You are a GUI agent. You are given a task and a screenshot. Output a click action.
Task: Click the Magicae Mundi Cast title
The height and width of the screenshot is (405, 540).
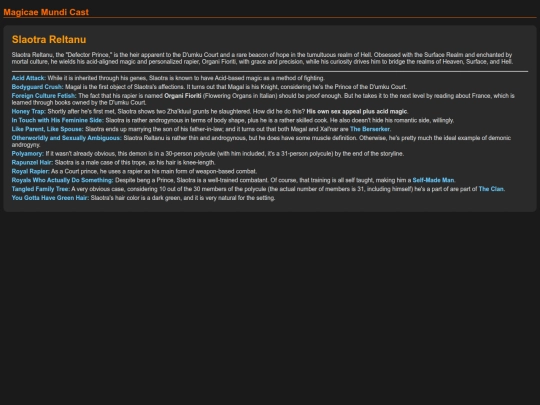pos(46,12)
